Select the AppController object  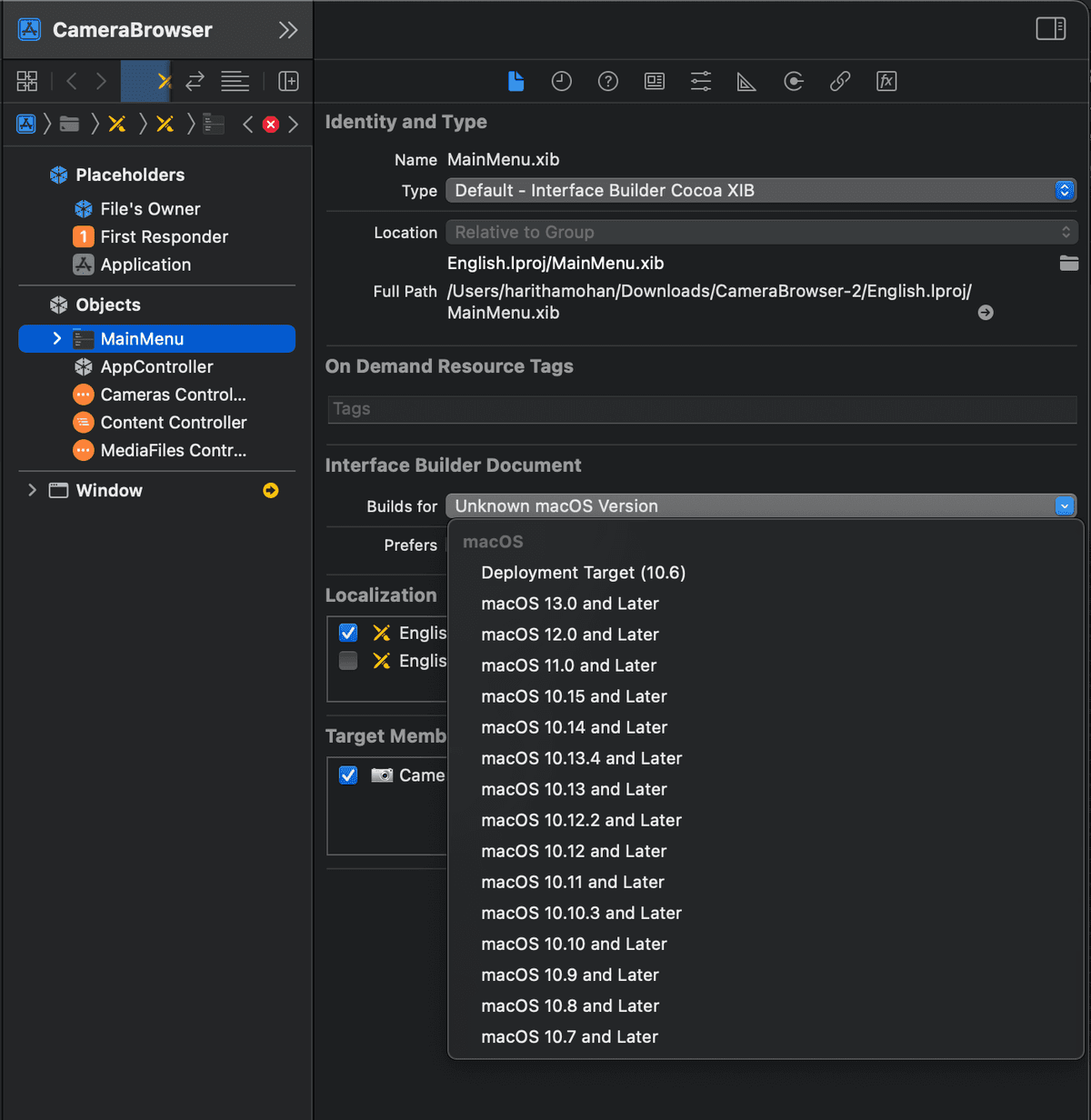pos(156,367)
